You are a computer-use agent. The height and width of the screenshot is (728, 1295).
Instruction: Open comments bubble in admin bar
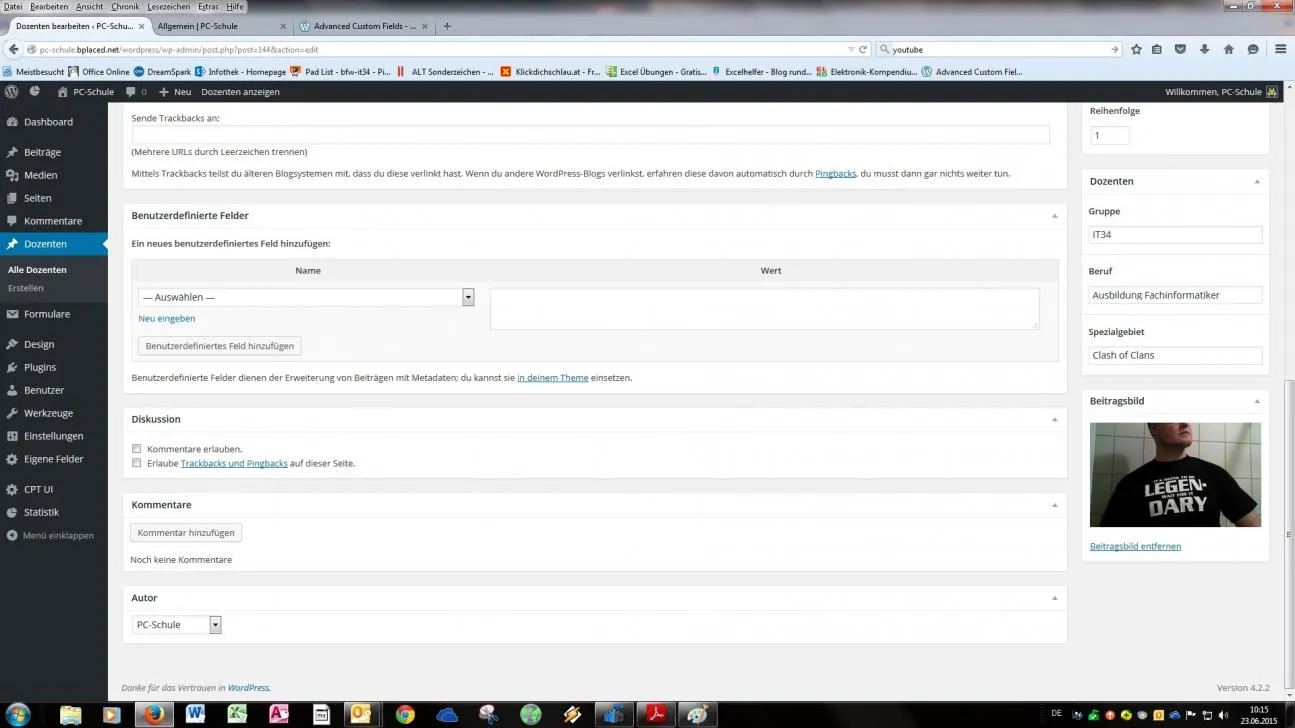(136, 92)
